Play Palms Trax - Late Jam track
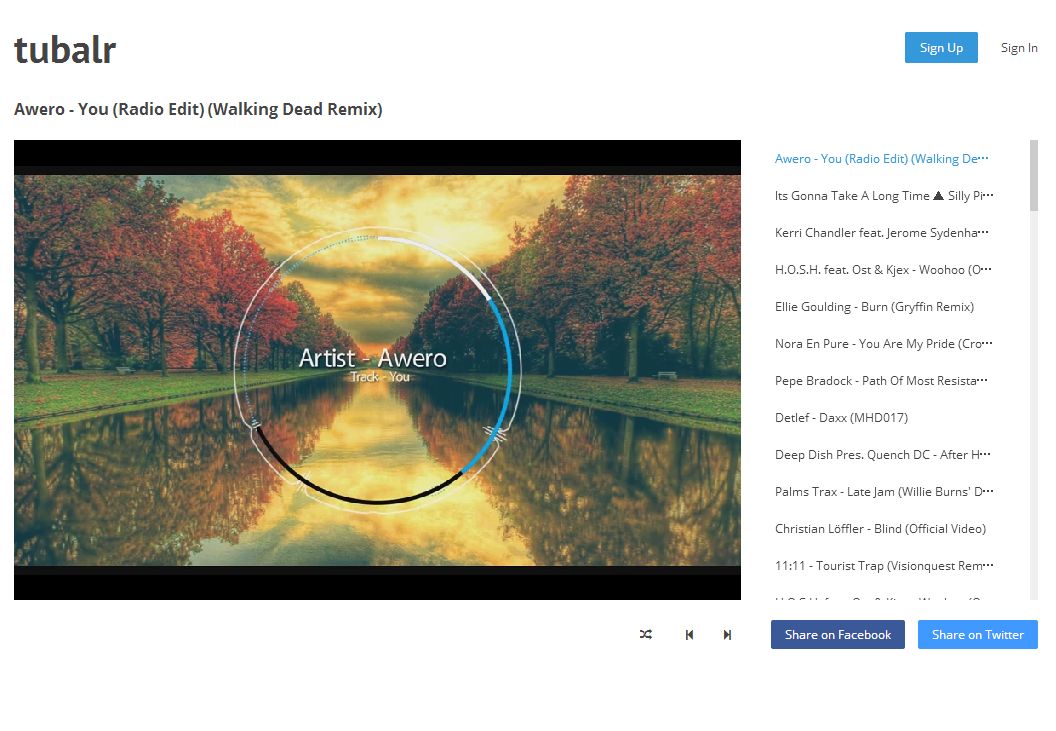 [x=884, y=492]
